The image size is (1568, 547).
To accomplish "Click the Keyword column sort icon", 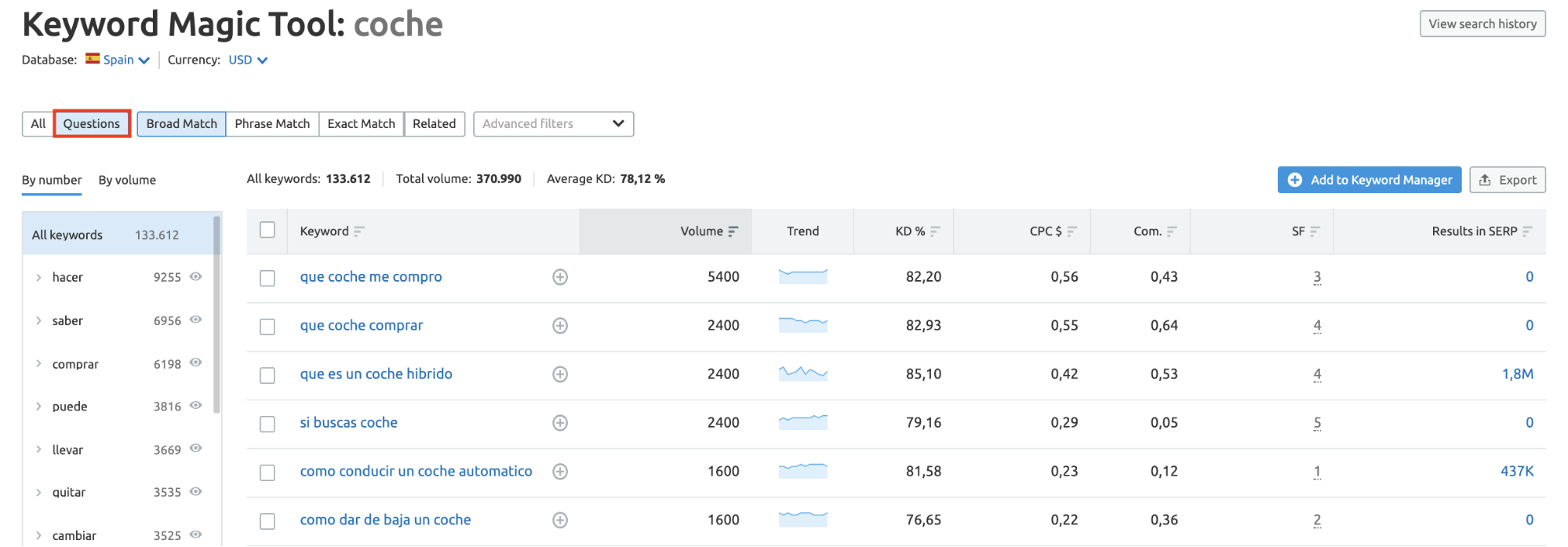I will click(358, 232).
